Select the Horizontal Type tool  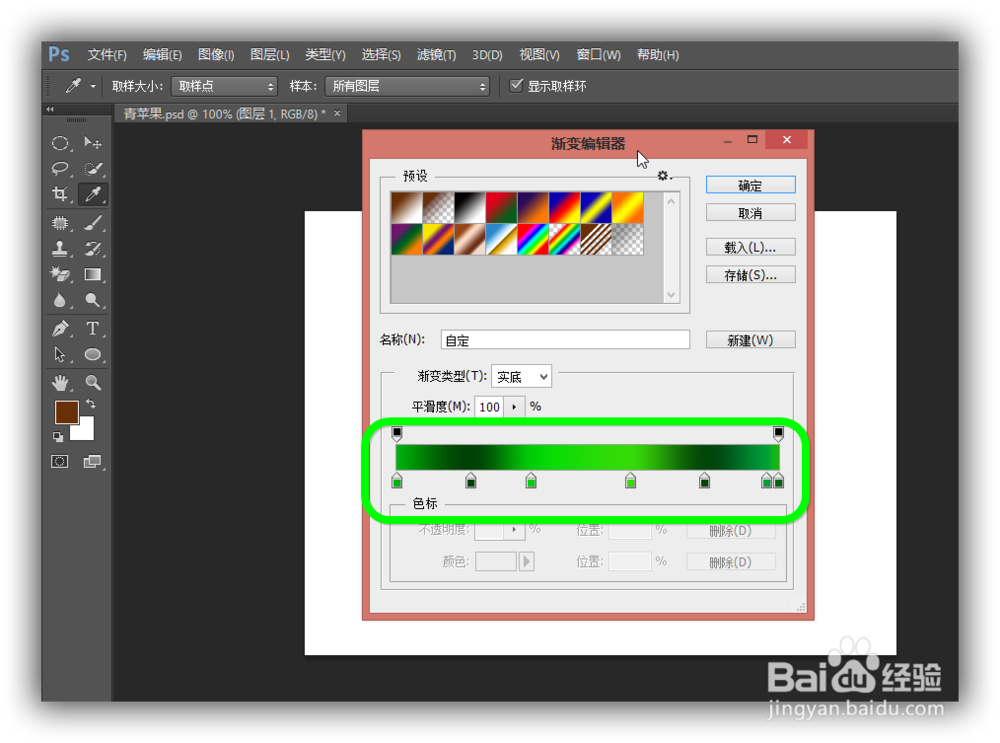coord(91,328)
